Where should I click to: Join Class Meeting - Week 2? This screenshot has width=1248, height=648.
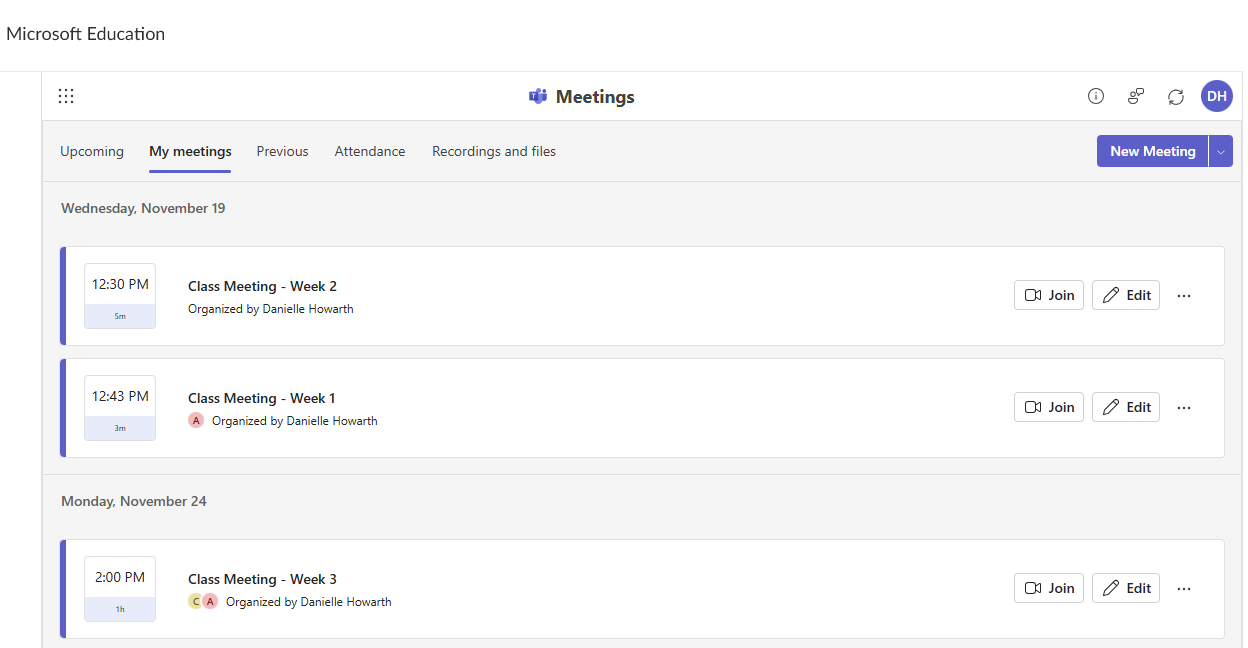click(x=1049, y=295)
